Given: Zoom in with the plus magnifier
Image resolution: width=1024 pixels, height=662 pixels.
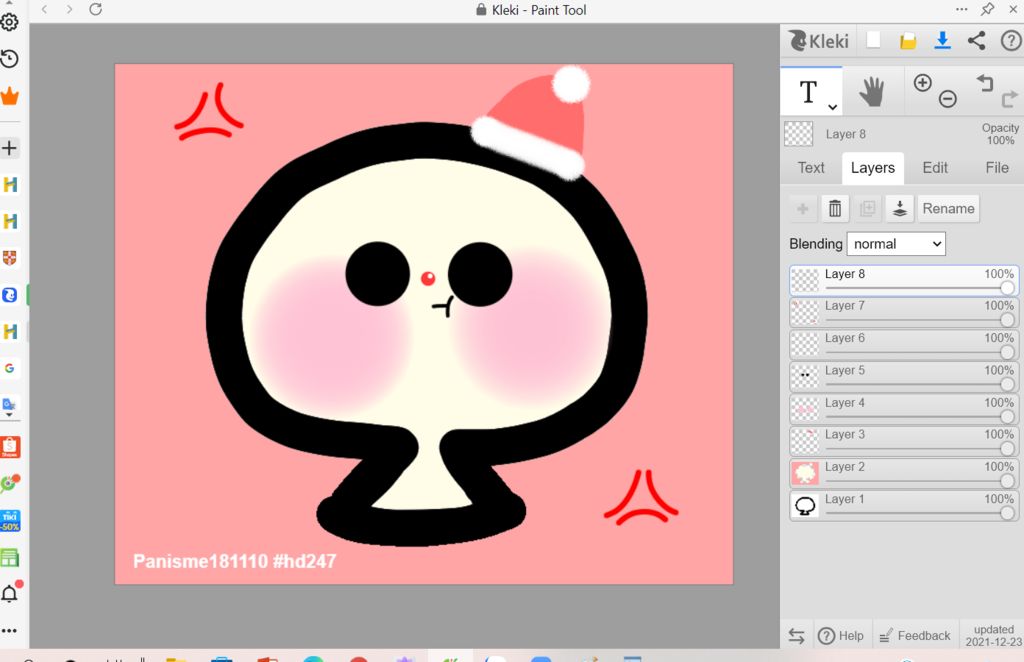Looking at the screenshot, I should point(922,82).
